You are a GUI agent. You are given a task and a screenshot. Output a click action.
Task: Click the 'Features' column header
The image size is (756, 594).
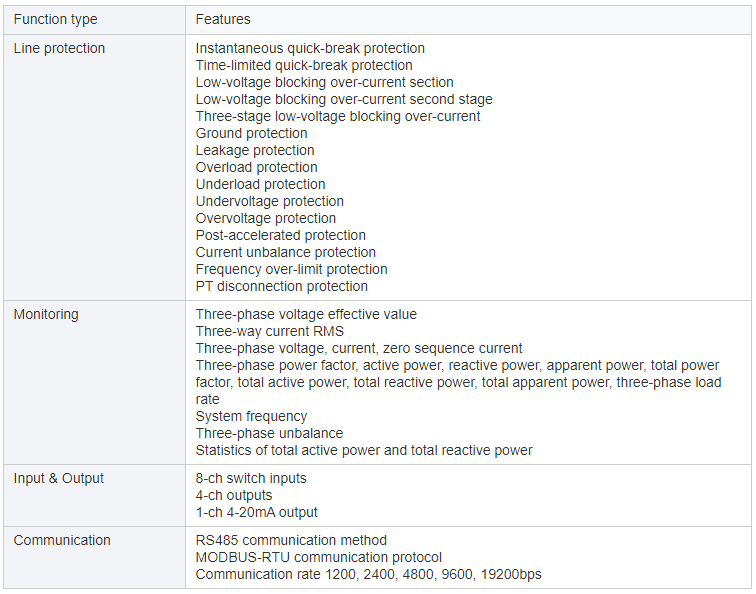click(223, 19)
